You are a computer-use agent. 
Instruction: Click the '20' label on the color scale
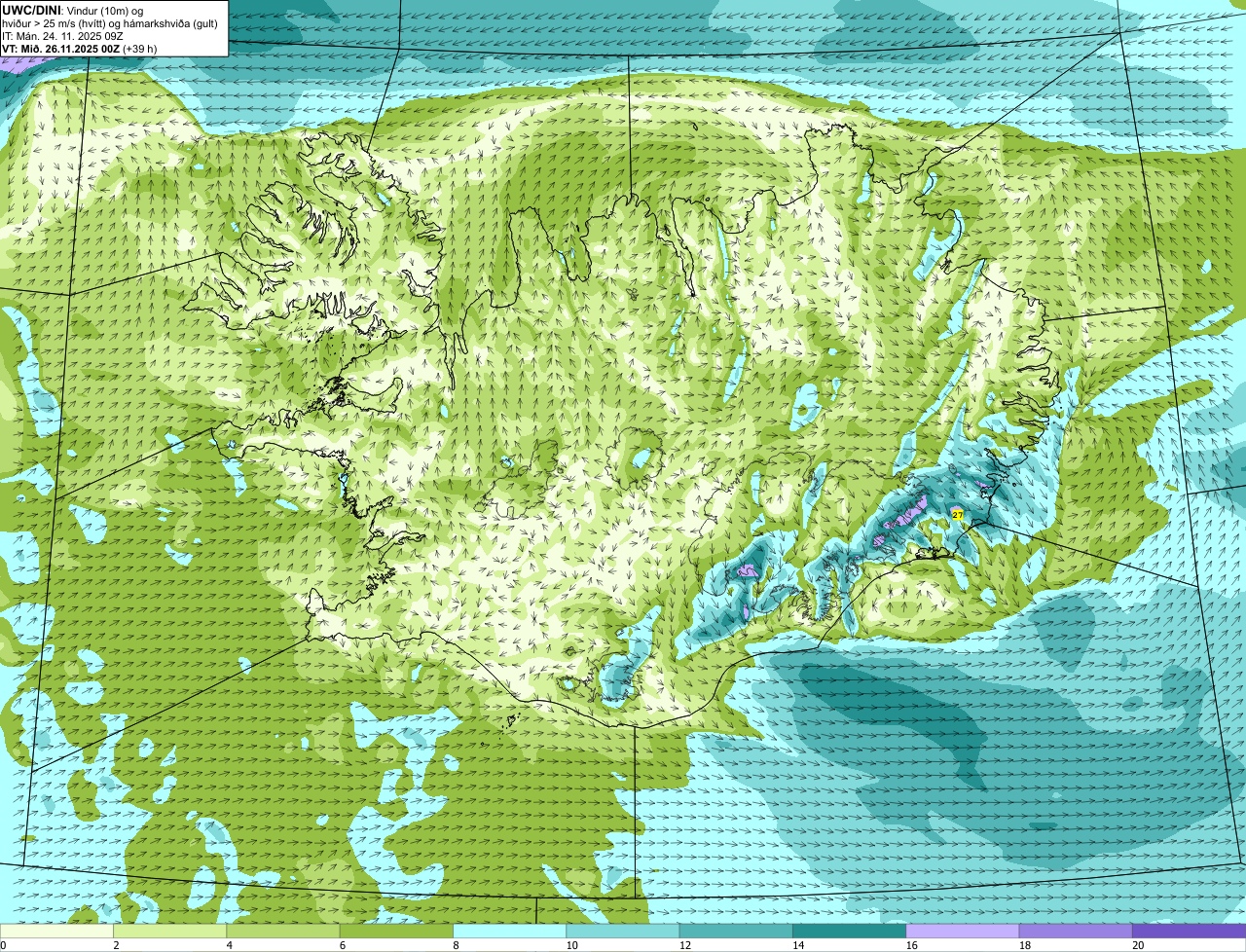coord(1138,945)
